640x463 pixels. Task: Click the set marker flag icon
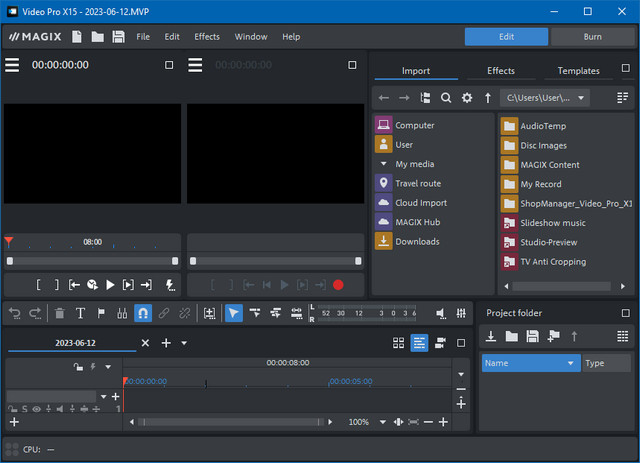pos(101,313)
